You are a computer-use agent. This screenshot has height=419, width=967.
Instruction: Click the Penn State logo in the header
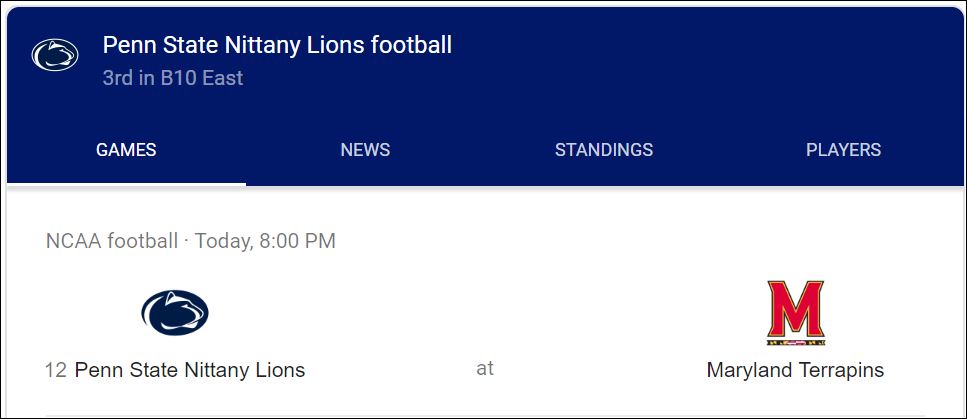click(55, 55)
